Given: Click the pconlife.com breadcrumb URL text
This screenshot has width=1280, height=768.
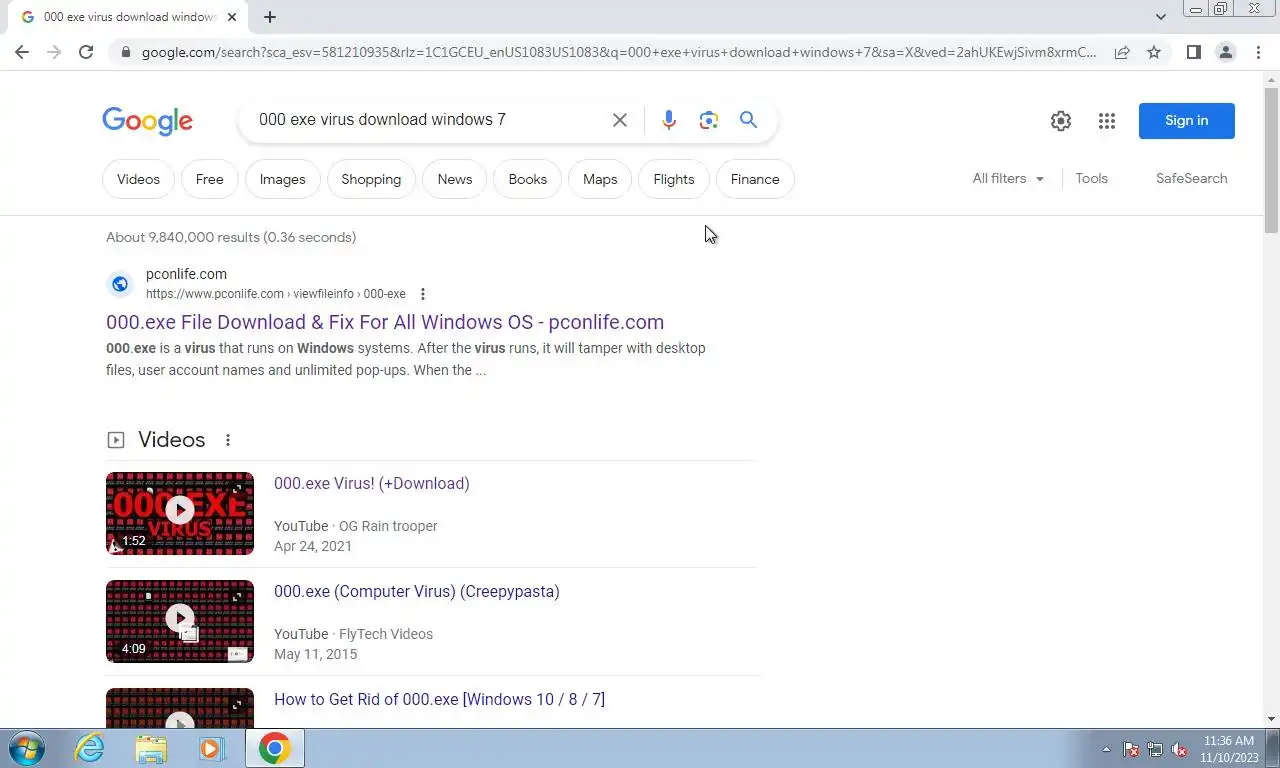Looking at the screenshot, I should 276,294.
